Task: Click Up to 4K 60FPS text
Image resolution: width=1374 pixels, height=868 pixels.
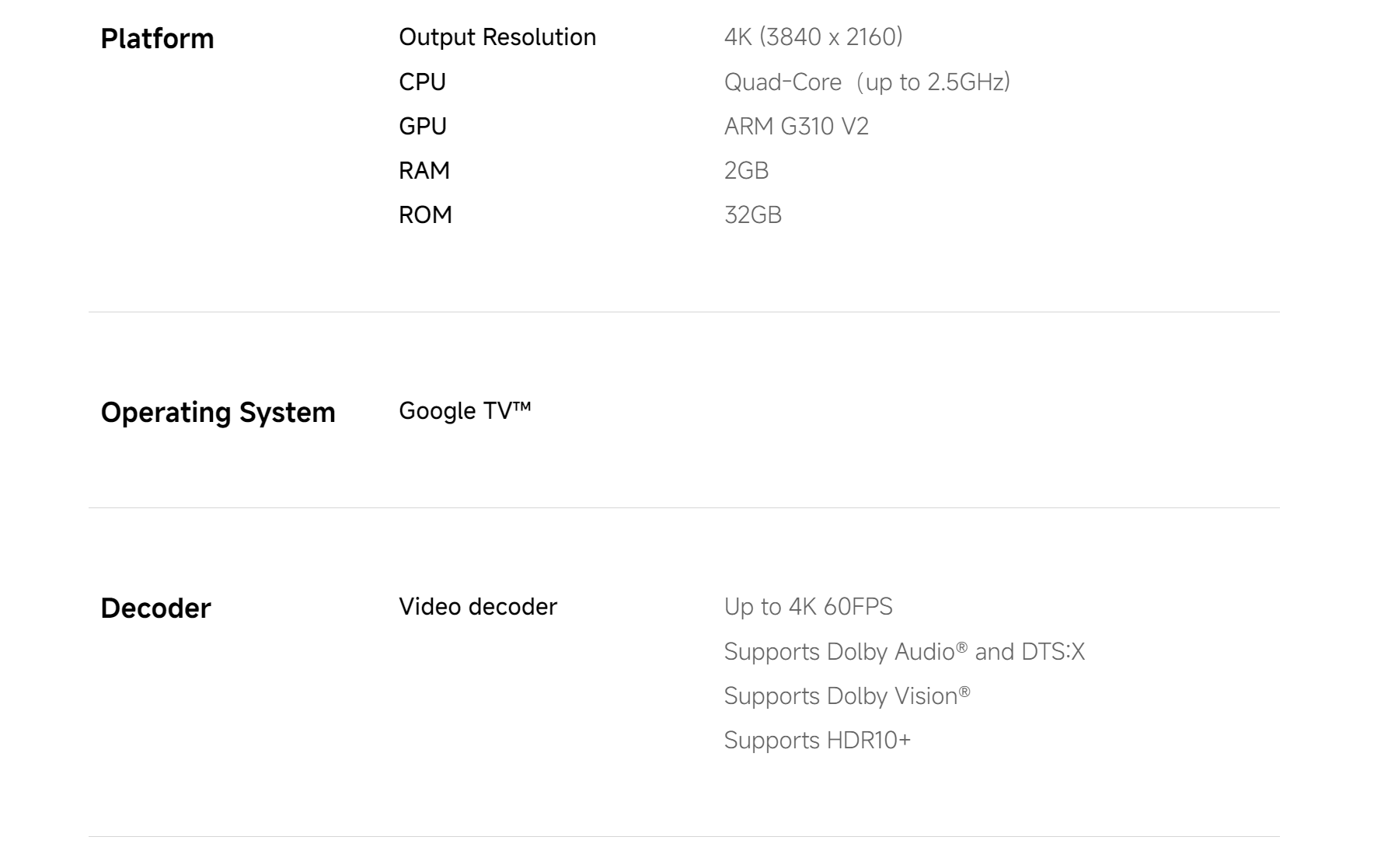Action: [807, 606]
